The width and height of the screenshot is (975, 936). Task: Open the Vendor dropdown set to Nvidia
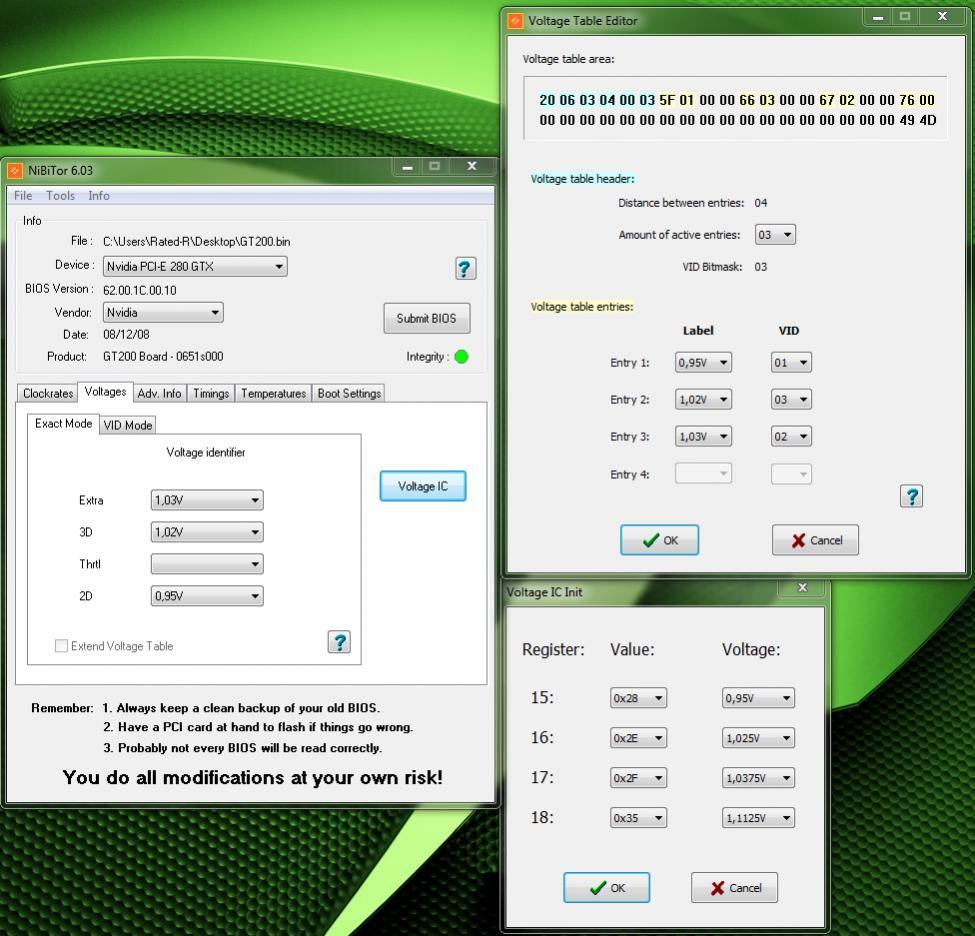coord(163,312)
